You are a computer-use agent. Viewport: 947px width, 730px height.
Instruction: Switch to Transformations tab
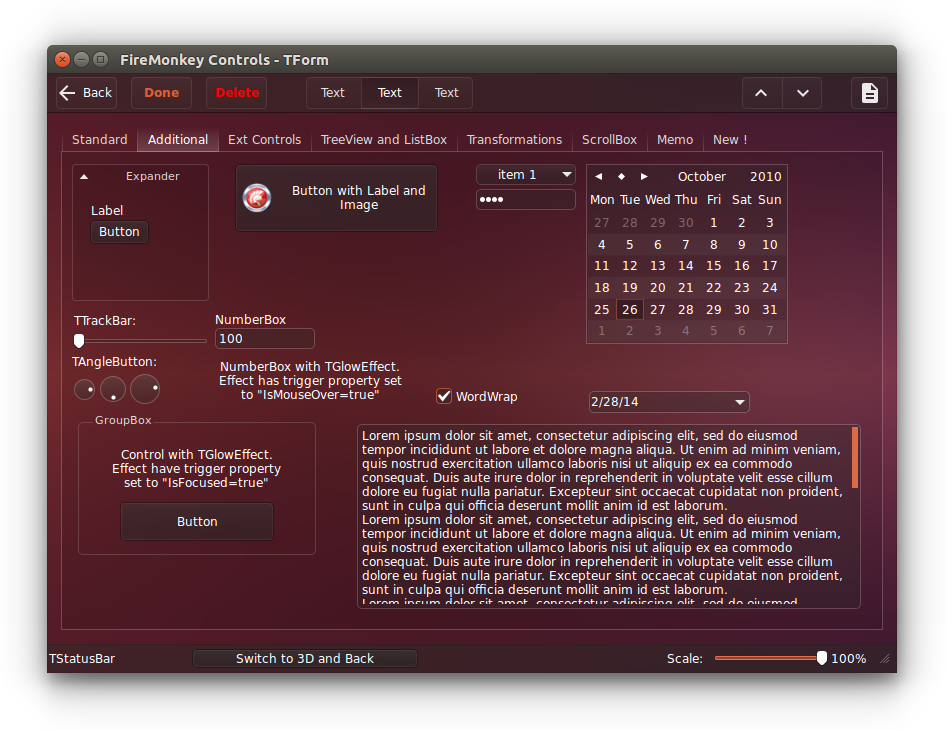coord(514,139)
